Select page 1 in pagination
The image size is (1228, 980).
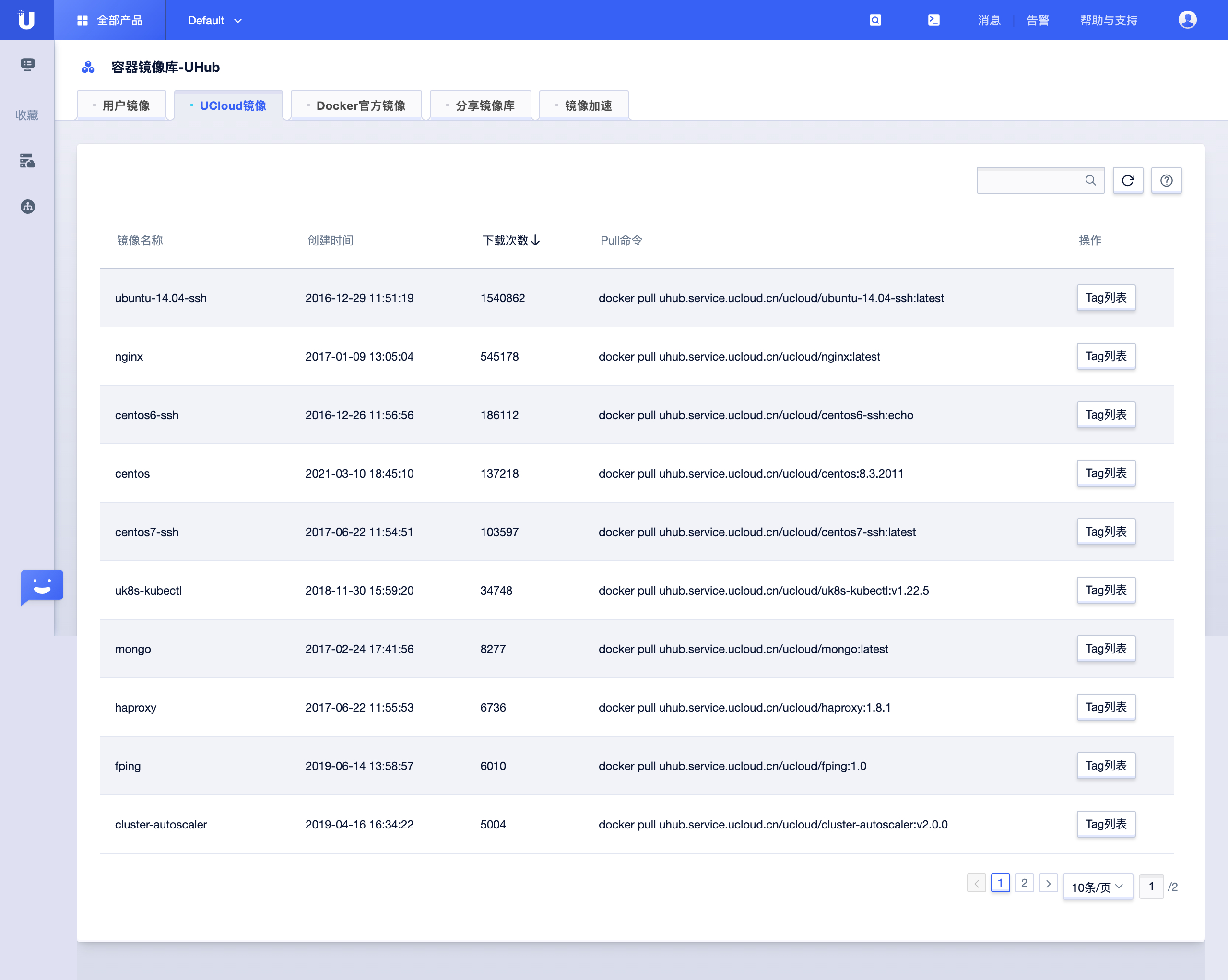(x=1000, y=883)
